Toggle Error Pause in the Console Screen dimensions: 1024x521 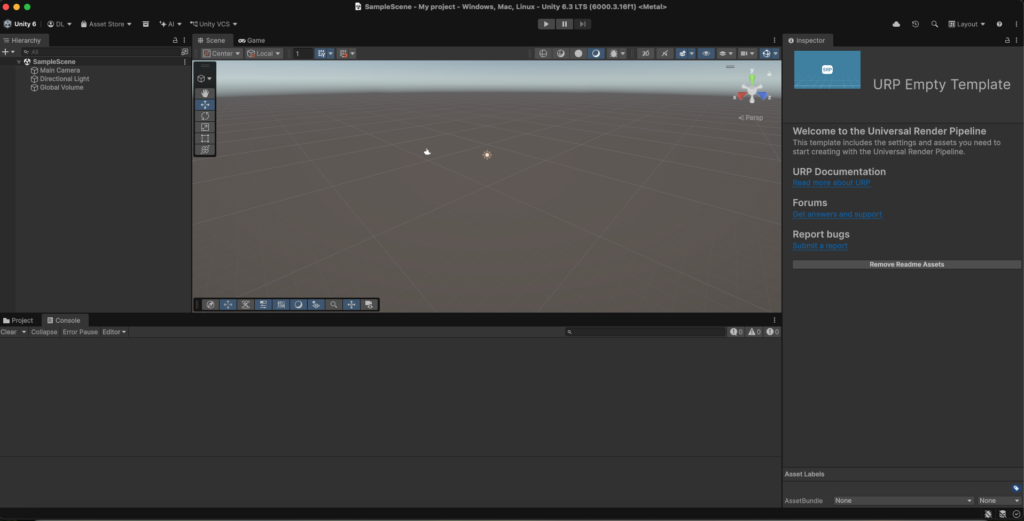[80, 332]
